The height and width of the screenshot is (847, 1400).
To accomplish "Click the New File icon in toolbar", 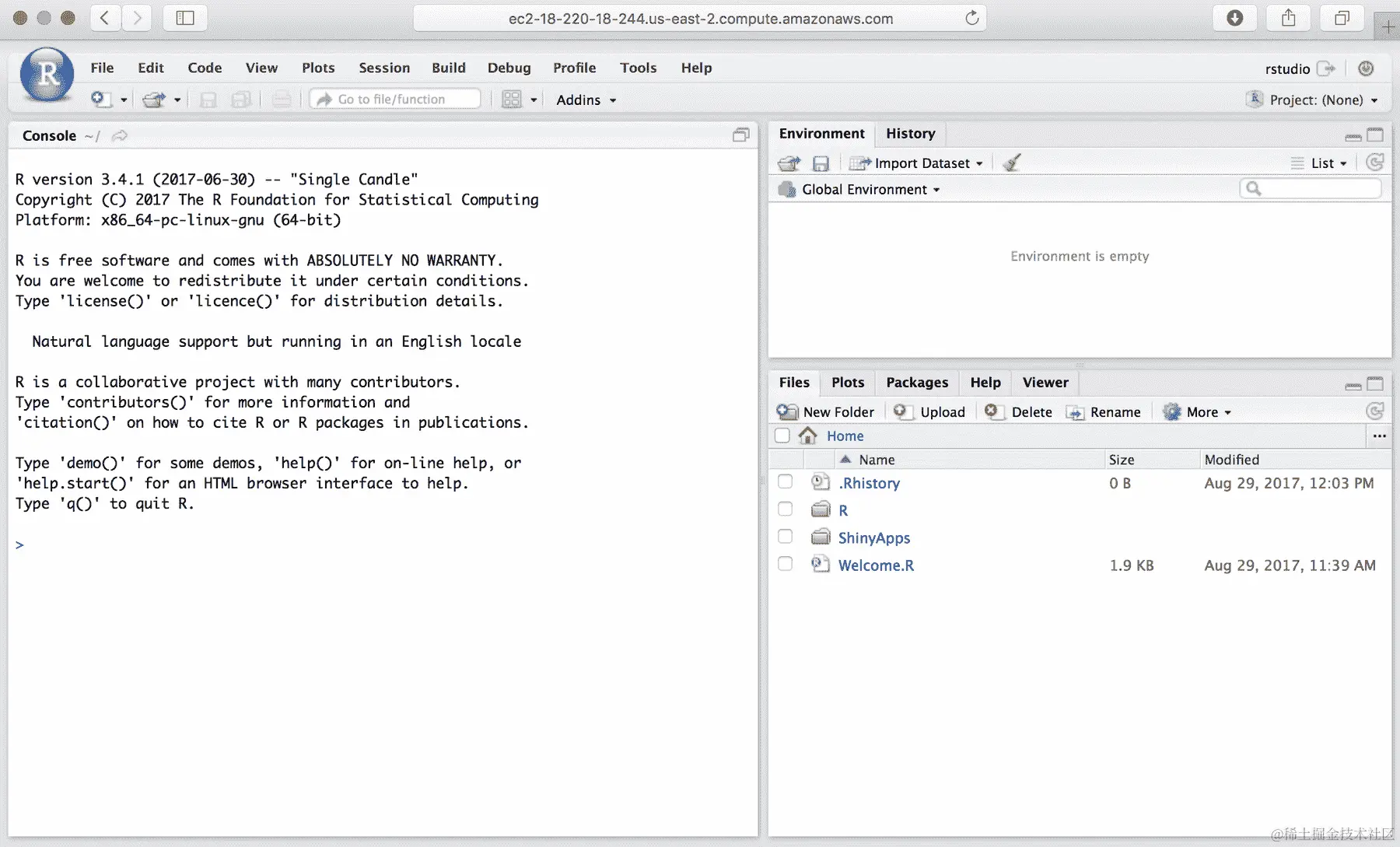I will pyautogui.click(x=101, y=100).
